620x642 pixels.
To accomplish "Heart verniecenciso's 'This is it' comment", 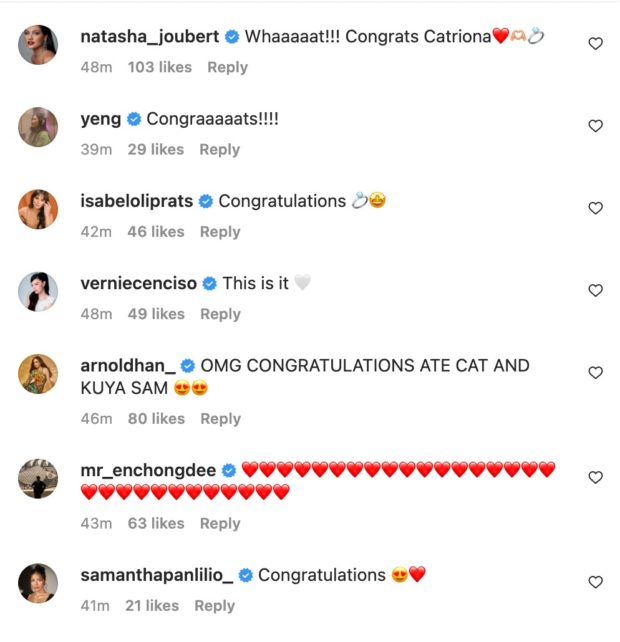I will (x=595, y=290).
